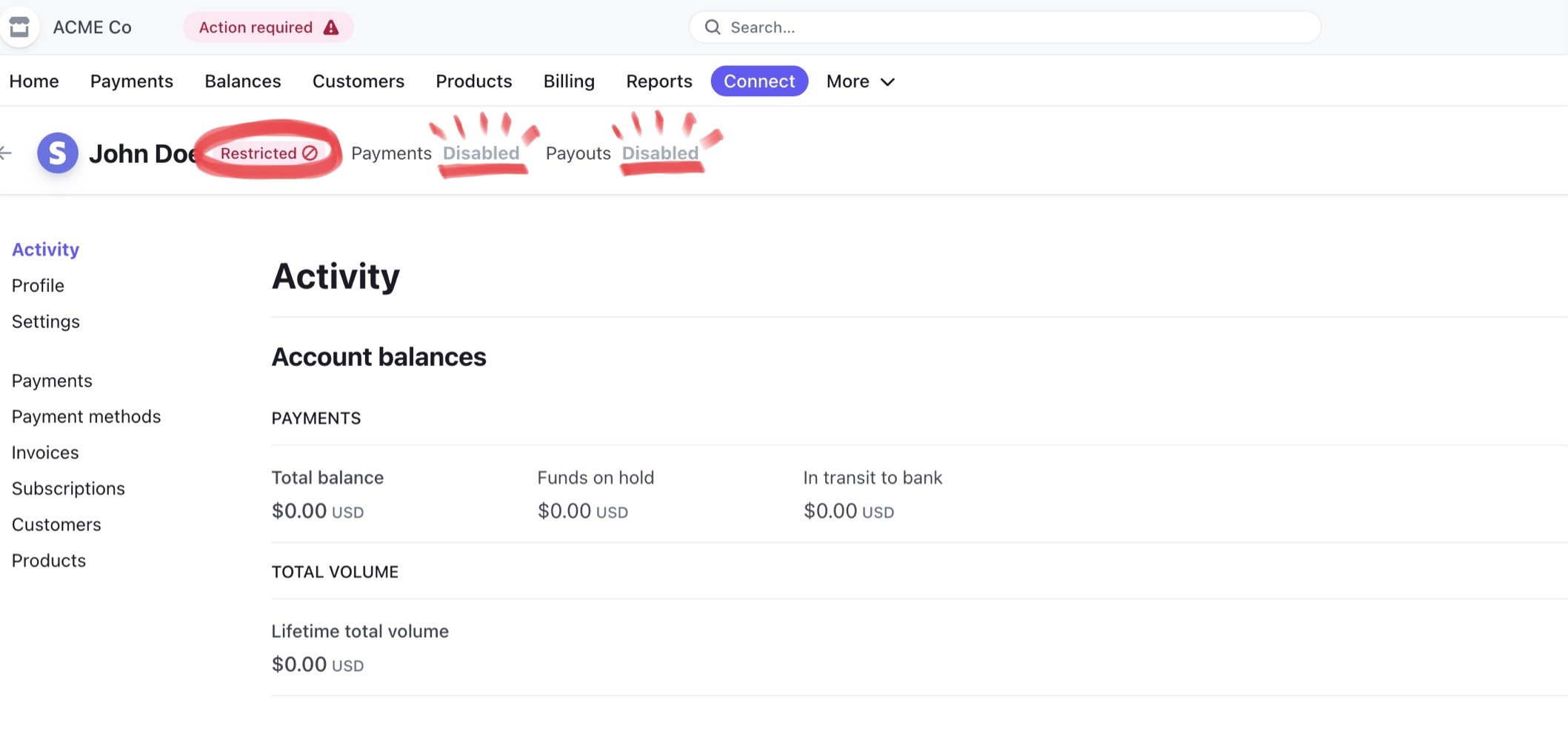Click the back arrow beside John Doe

click(6, 153)
